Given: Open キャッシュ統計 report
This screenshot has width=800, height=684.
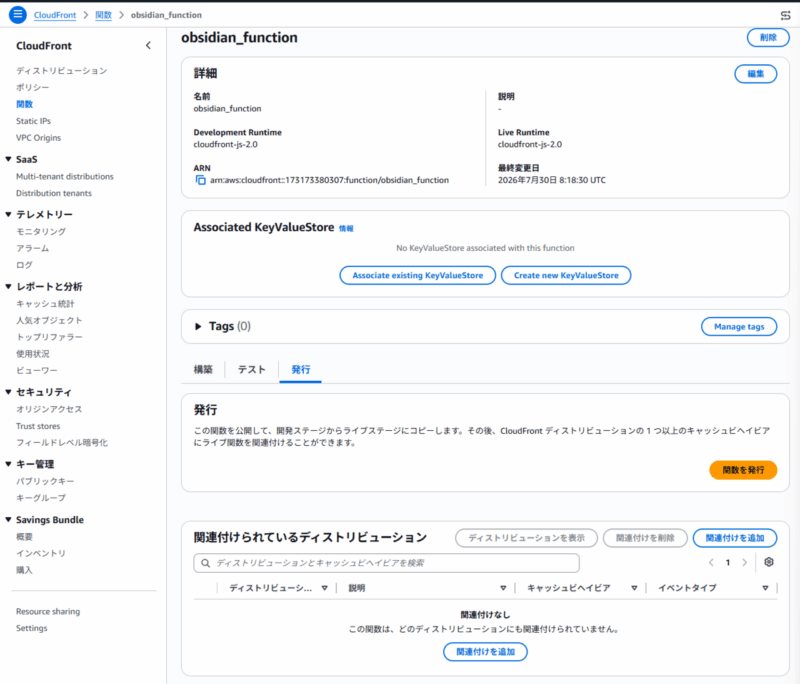Looking at the screenshot, I should (45, 303).
